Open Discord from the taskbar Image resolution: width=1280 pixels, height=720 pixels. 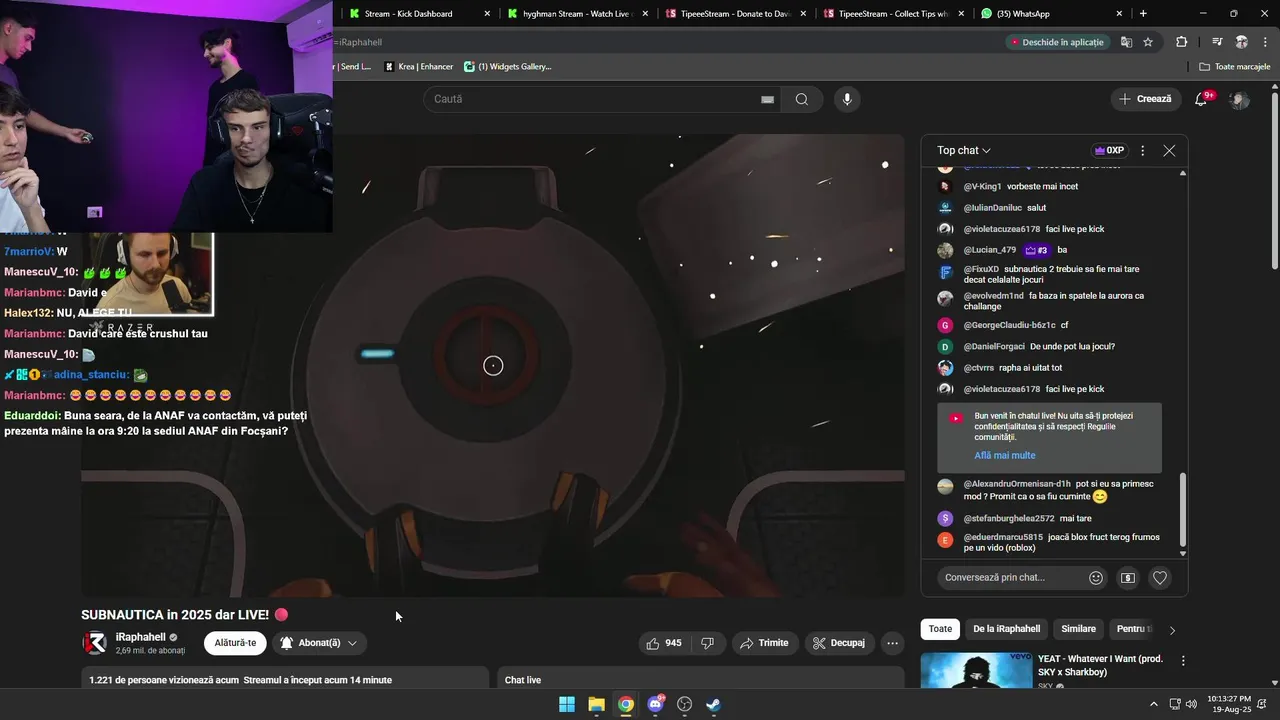point(655,704)
